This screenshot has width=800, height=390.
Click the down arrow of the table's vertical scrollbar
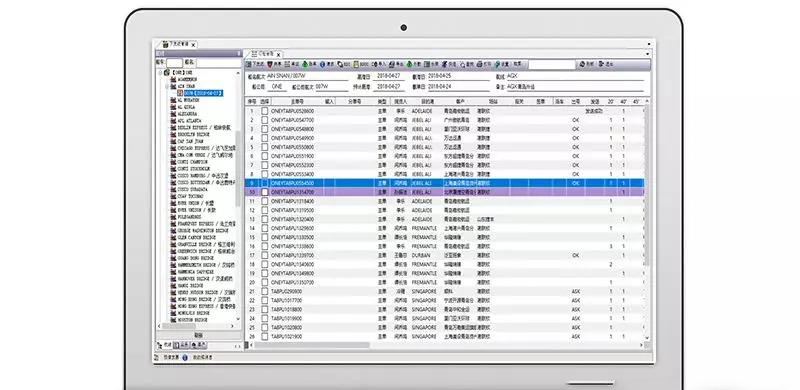pyautogui.click(x=647, y=337)
